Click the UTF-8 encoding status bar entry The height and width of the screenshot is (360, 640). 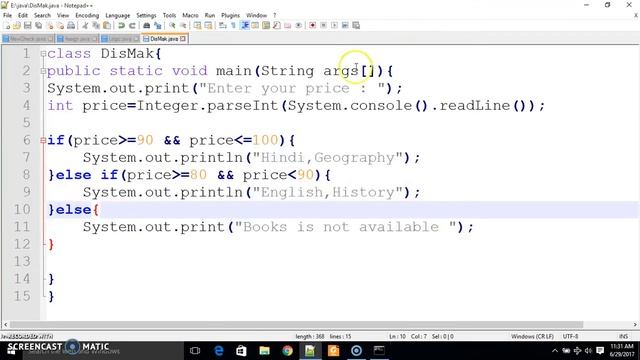click(570, 336)
